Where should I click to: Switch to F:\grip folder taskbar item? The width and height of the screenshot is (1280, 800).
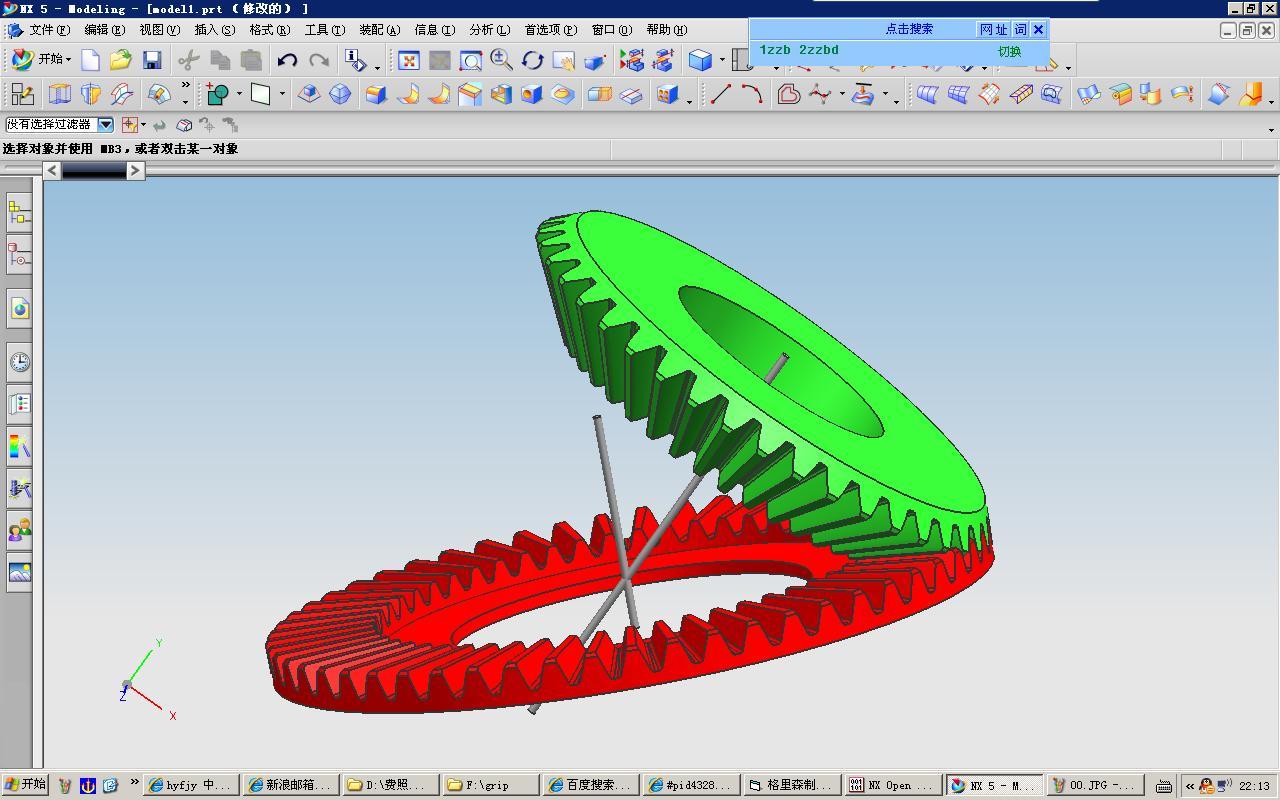pyautogui.click(x=491, y=785)
